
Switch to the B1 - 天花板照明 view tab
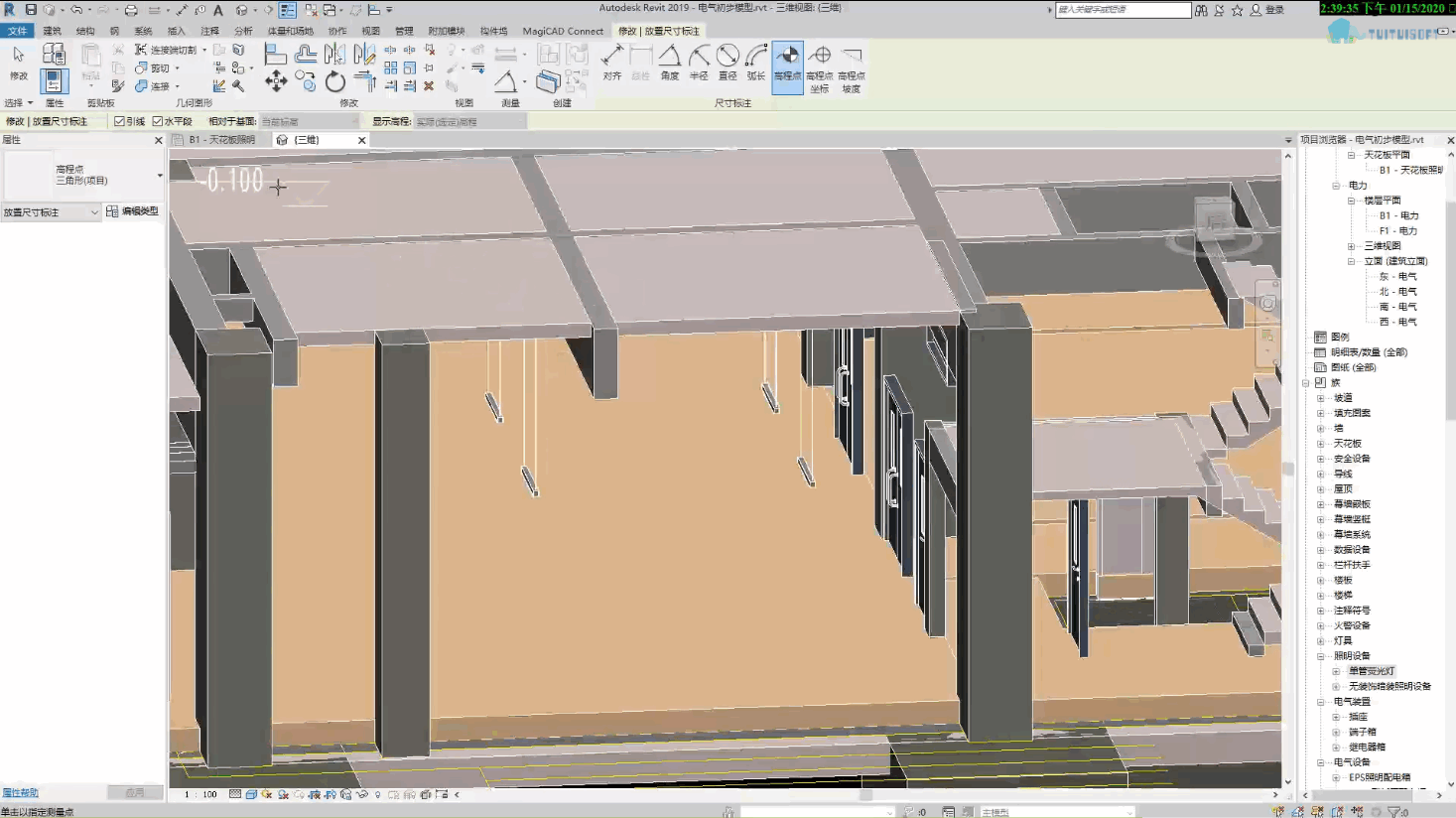click(221, 140)
